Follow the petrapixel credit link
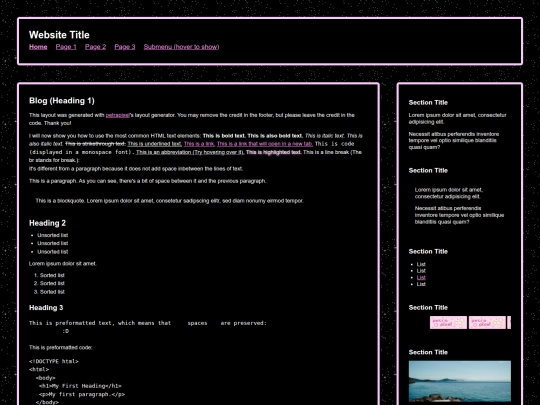The width and height of the screenshot is (540, 405). click(x=117, y=115)
